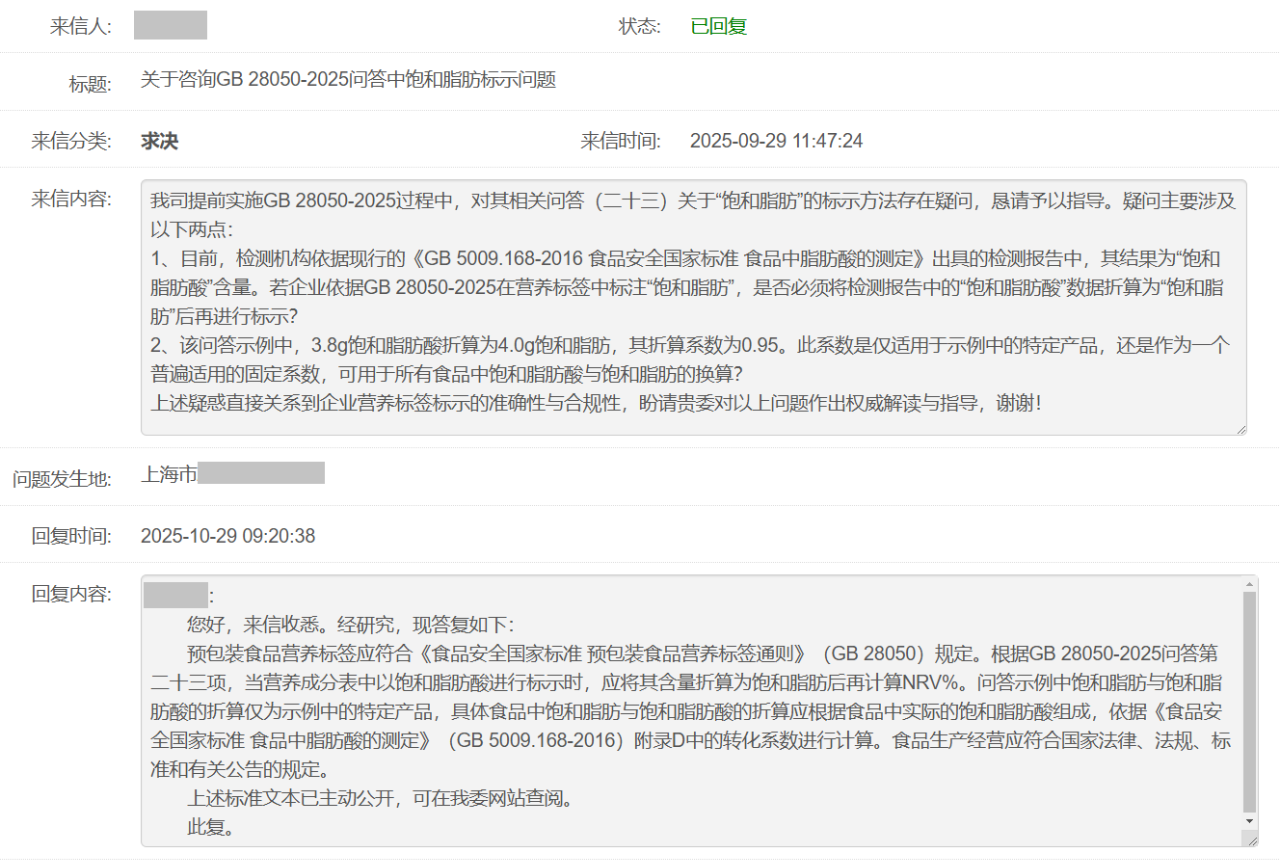Image resolution: width=1280 pixels, height=862 pixels.
Task: Click the 状态 field label
Action: click(640, 26)
